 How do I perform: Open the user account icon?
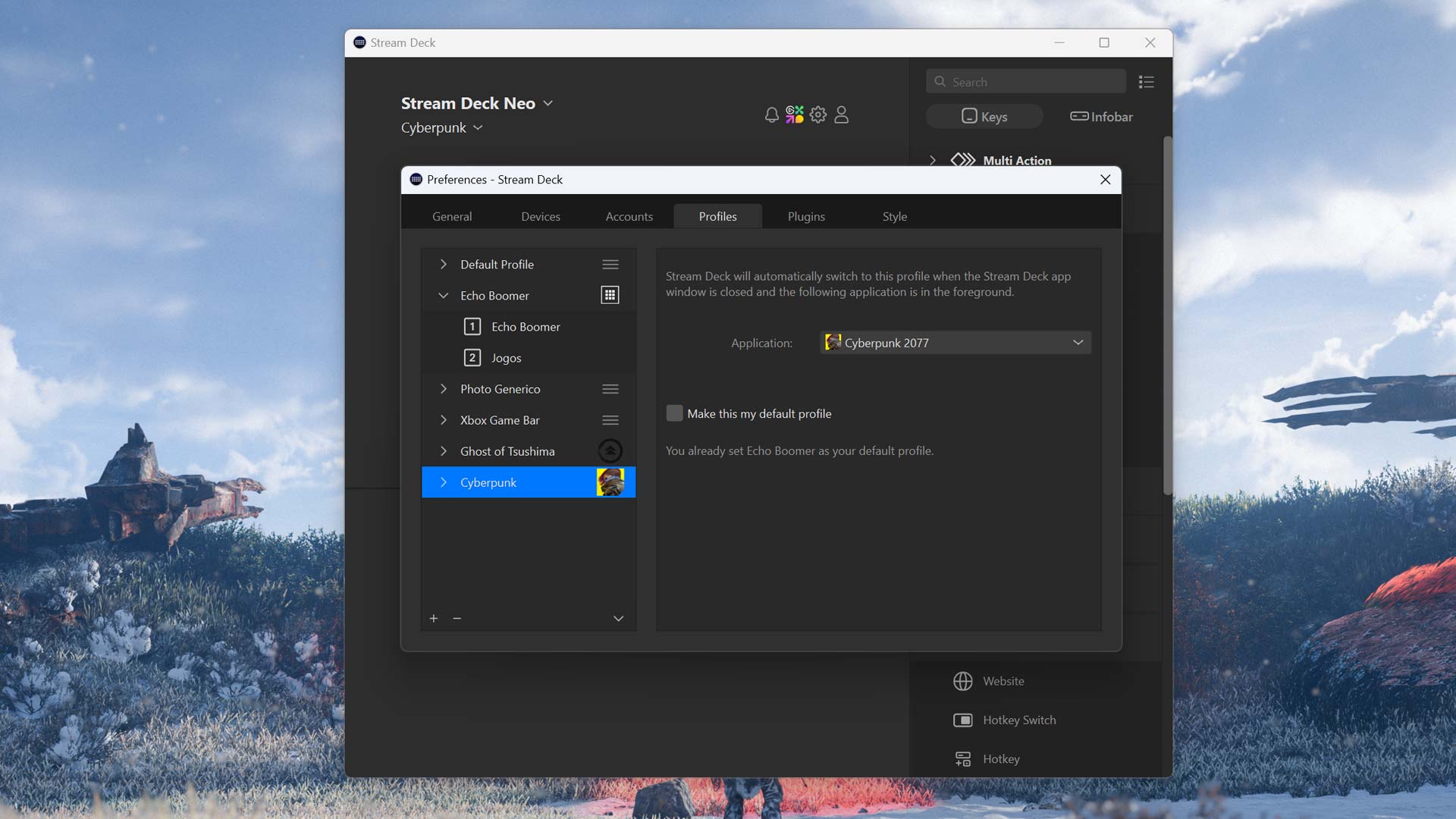point(841,115)
